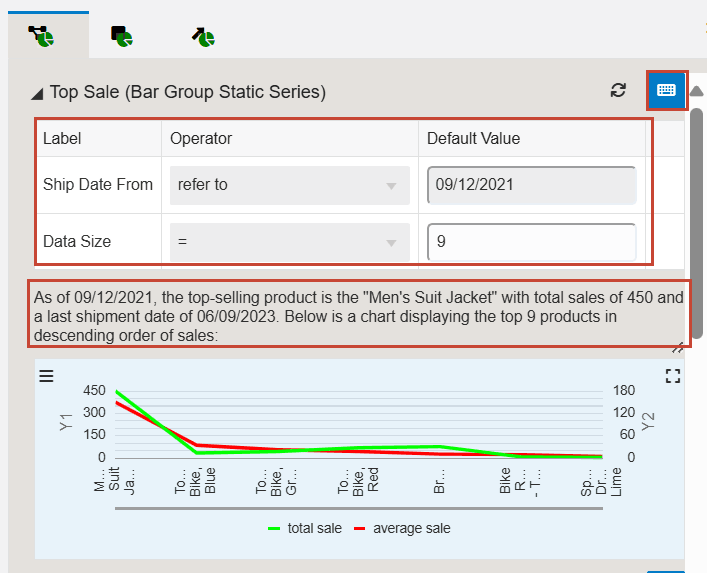Click the text resize handle icon

point(677,348)
